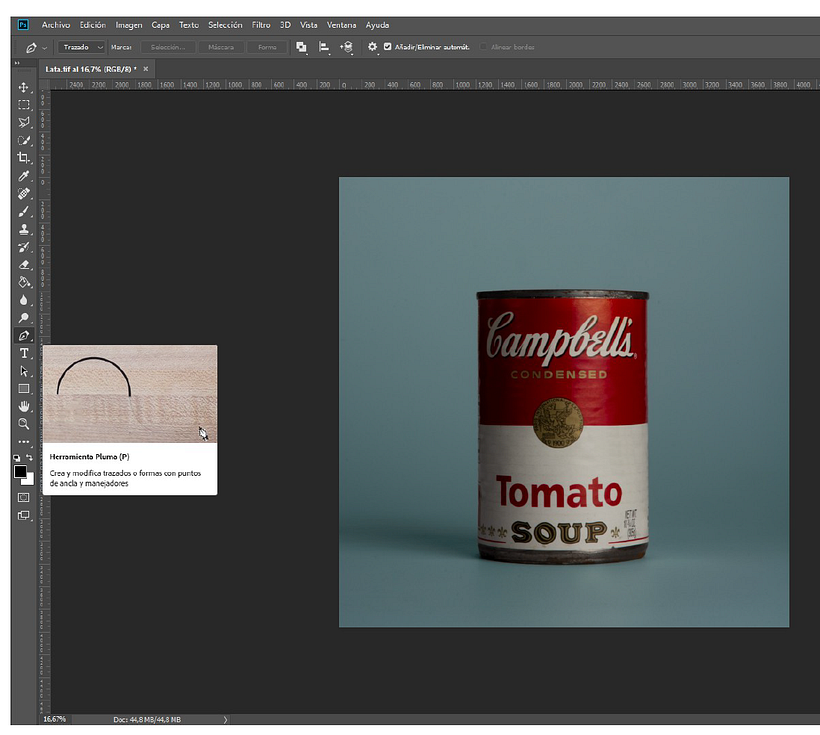Select the Paint Bucket tool
Screen dimensions: 820x735
click(x=24, y=282)
